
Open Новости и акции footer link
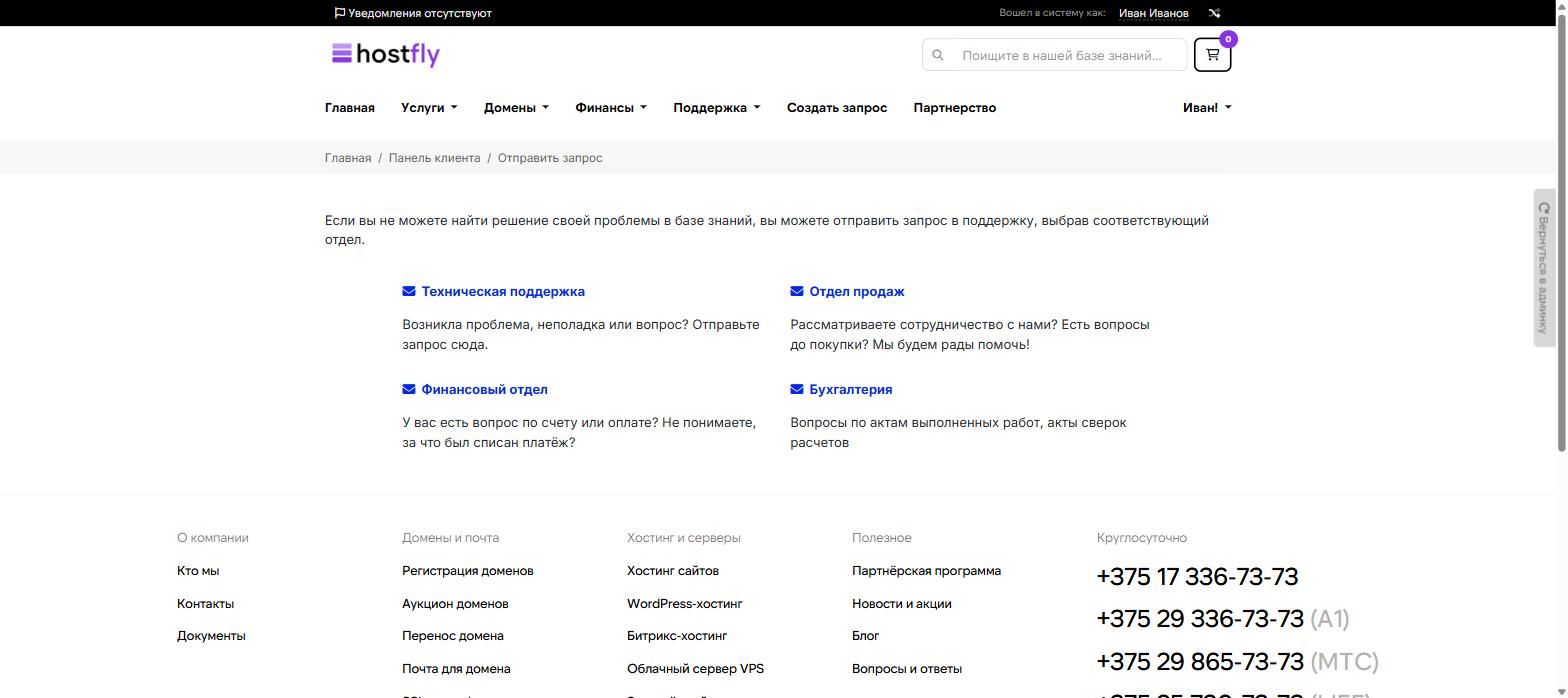click(x=902, y=604)
